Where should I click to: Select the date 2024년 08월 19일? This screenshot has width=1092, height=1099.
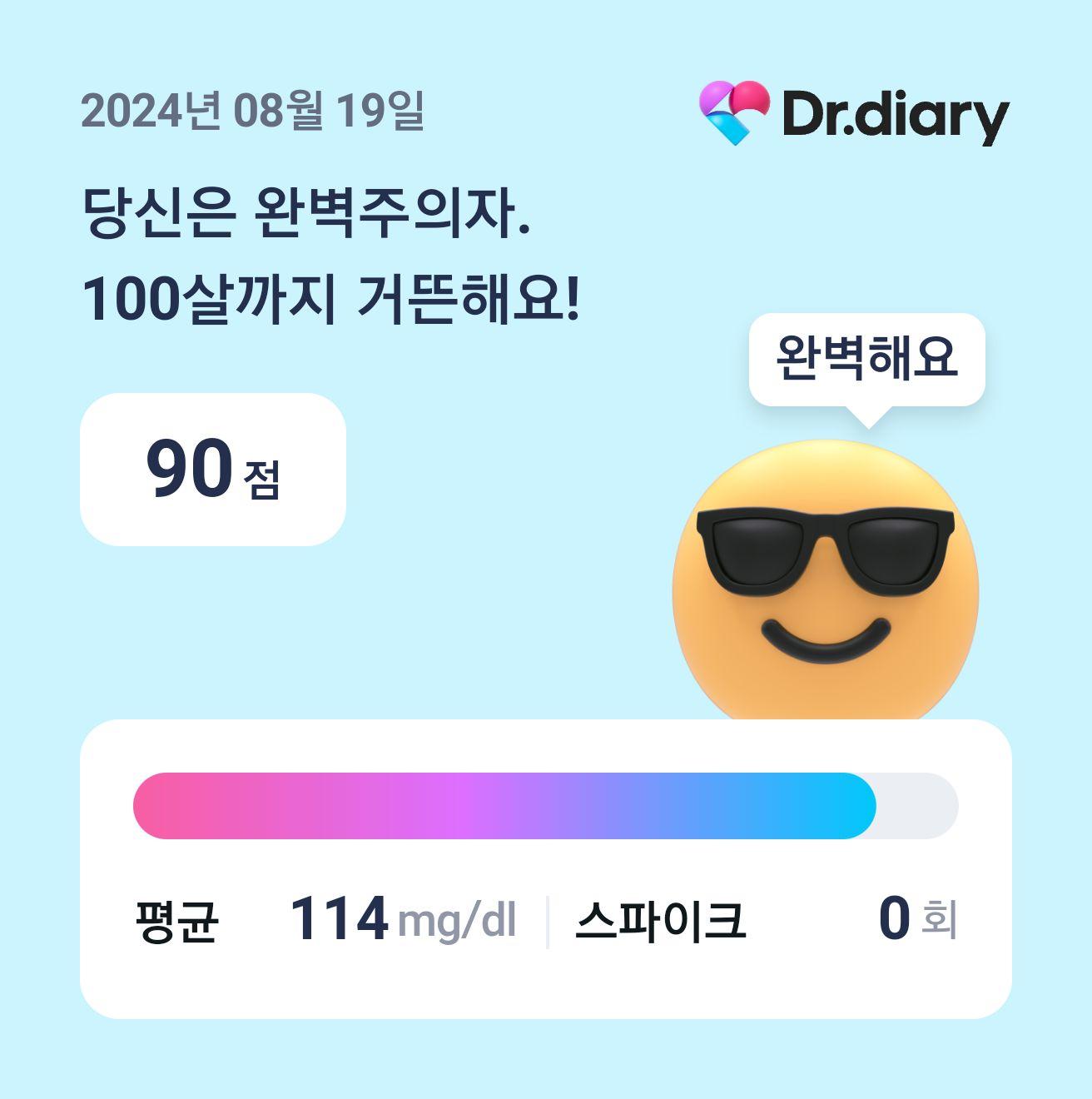pyautogui.click(x=253, y=111)
